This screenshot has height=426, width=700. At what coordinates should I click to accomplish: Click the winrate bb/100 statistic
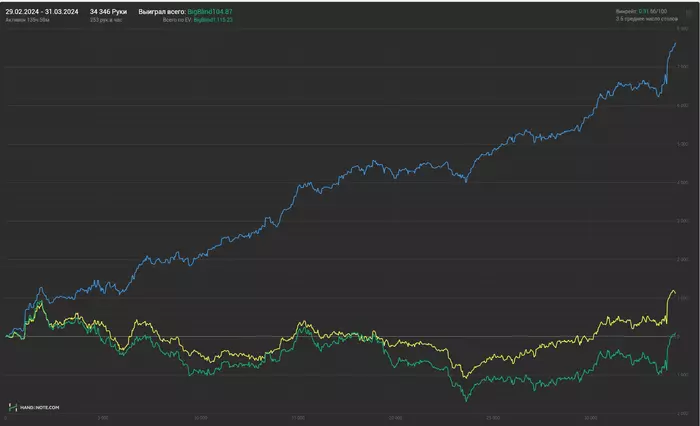point(641,11)
